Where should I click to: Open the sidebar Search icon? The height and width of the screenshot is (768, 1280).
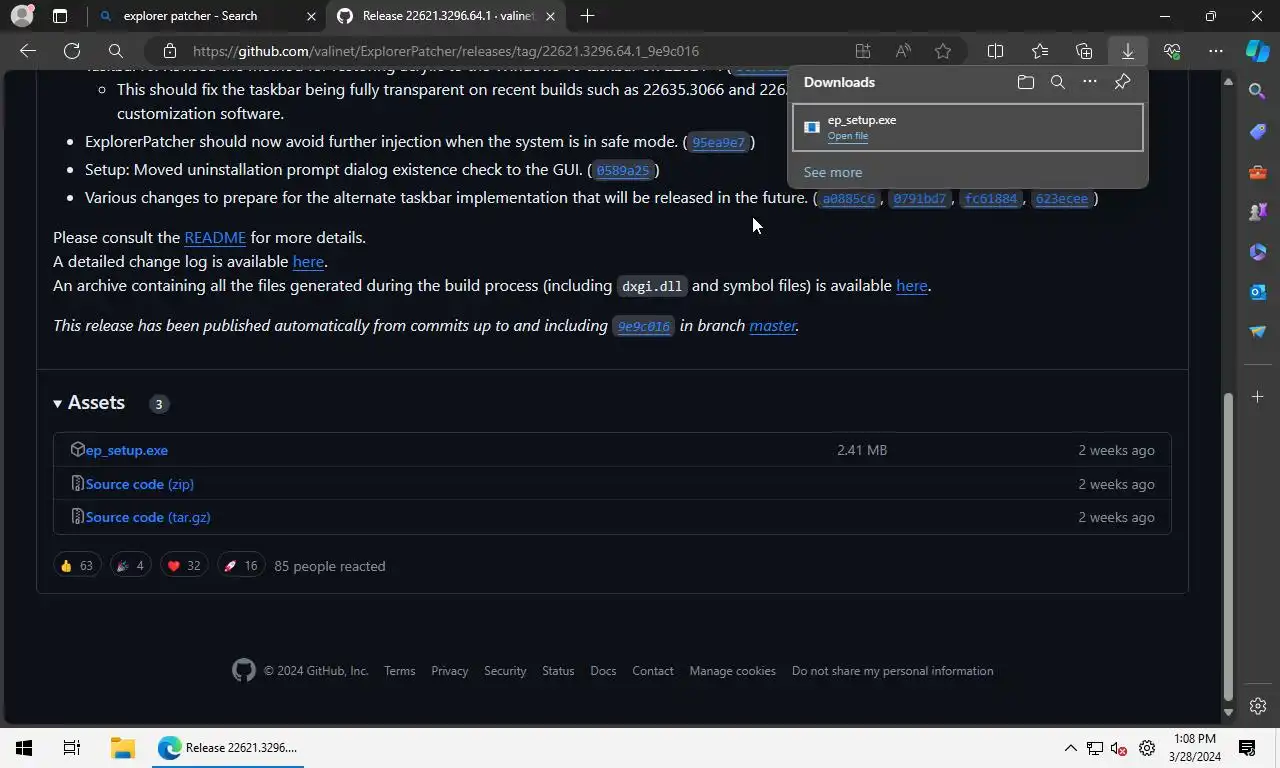pyautogui.click(x=1258, y=92)
